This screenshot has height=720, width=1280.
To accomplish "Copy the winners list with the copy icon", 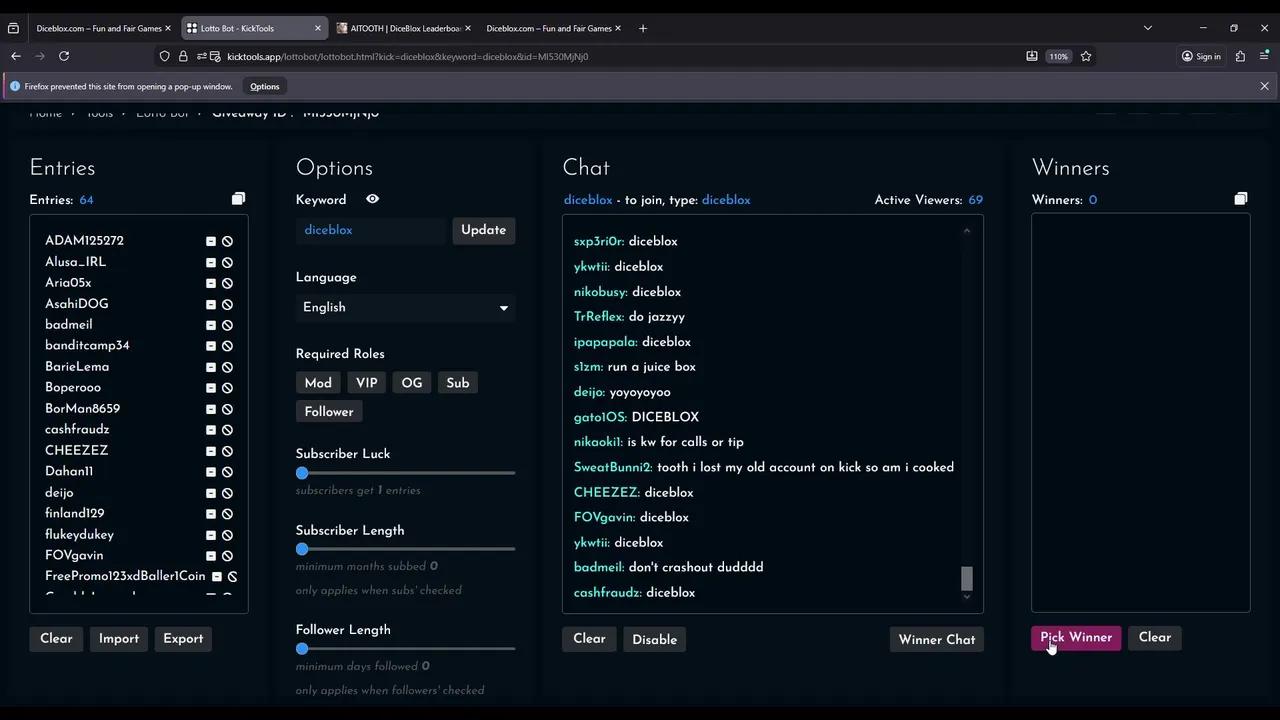I will click(x=1241, y=199).
